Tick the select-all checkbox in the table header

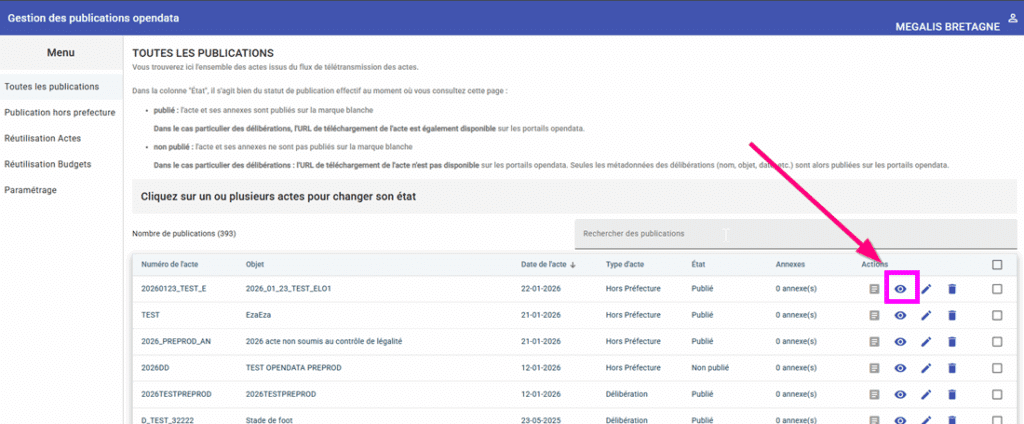pos(996,265)
